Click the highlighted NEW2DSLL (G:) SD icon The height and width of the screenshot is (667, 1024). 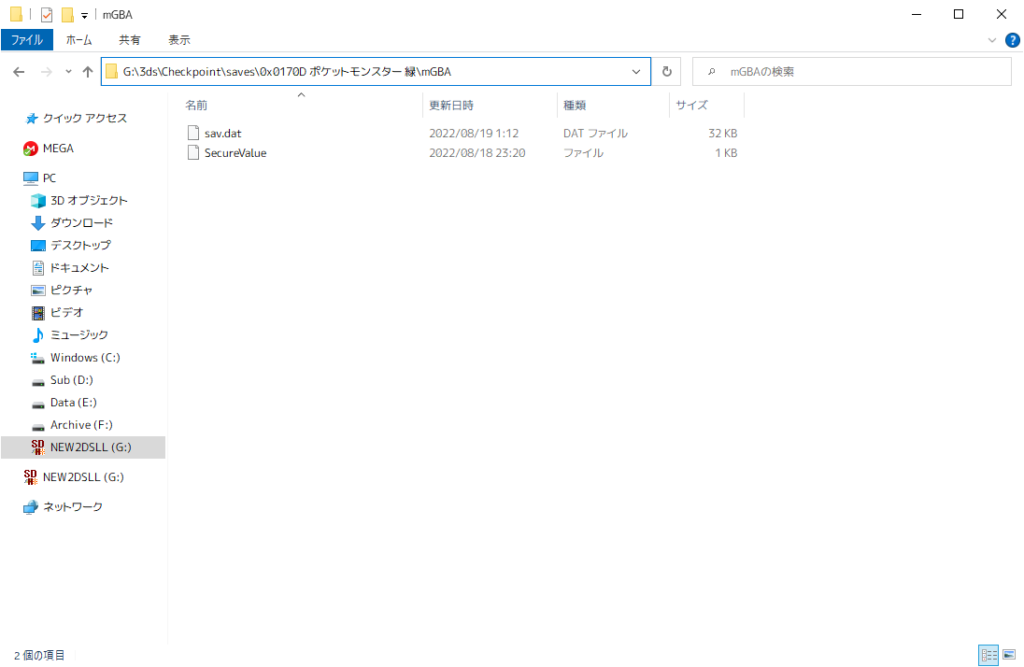[38, 447]
